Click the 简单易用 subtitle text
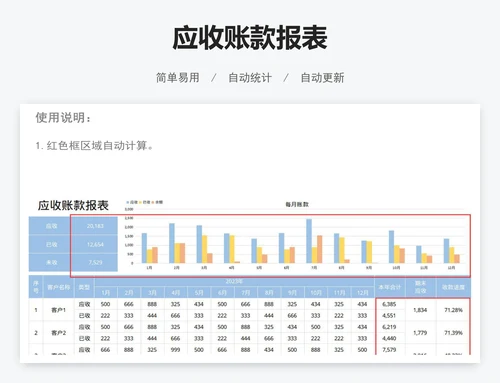Screen dimensions: 500x383 pos(178,78)
